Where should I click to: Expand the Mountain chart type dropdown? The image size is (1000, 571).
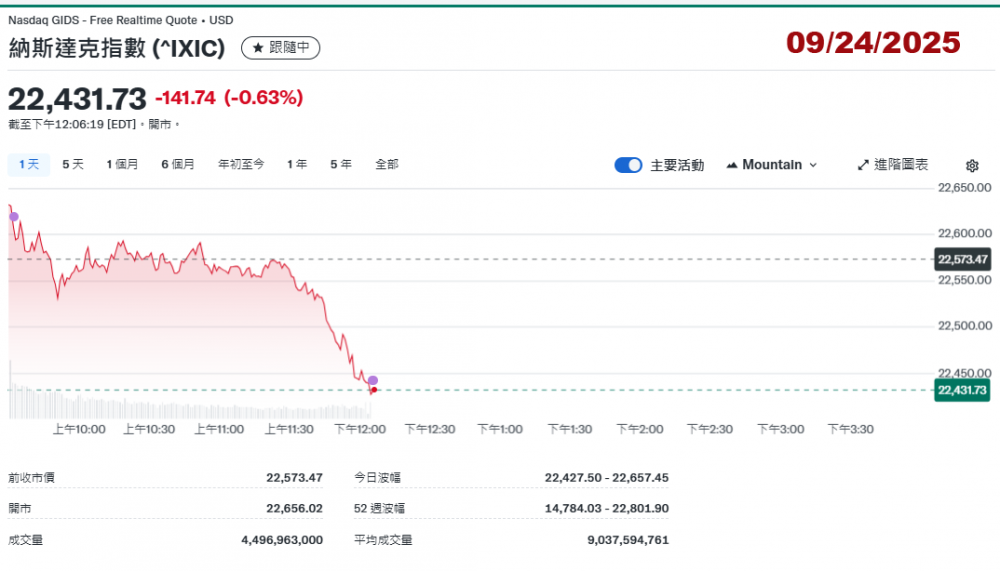[x=772, y=165]
